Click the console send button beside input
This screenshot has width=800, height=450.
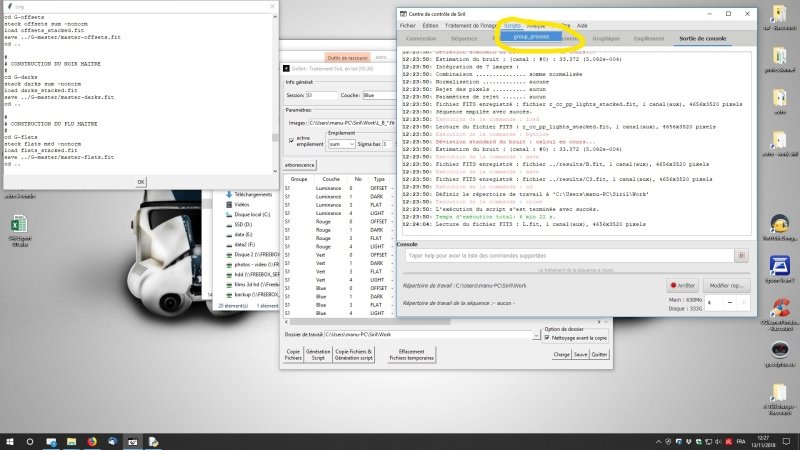click(741, 256)
